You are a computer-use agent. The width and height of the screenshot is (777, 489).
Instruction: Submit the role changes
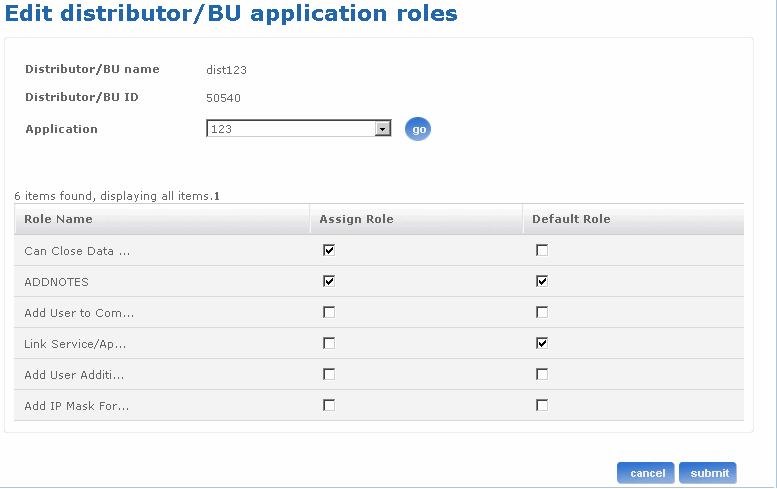pyautogui.click(x=708, y=473)
